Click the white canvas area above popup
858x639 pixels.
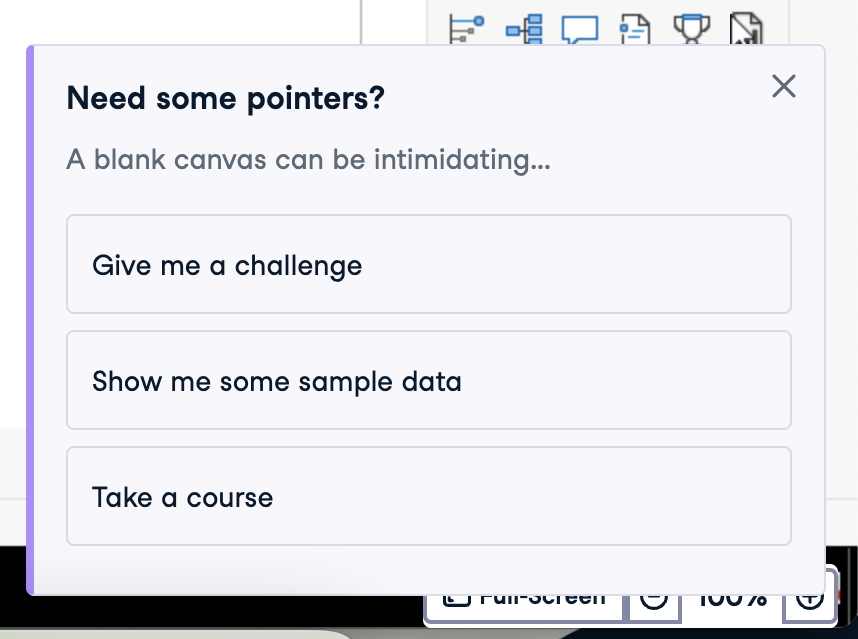[x=179, y=22]
